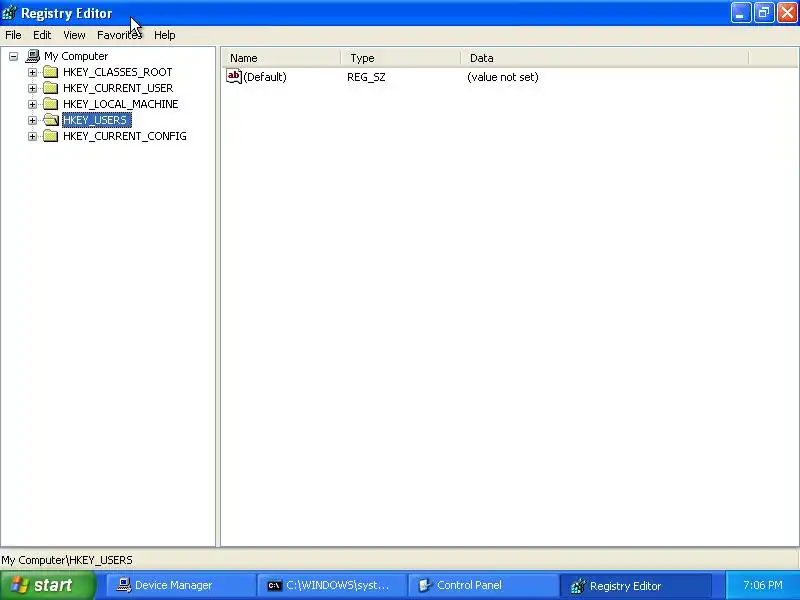Open the Edit menu
This screenshot has height=600, width=800.
42,35
